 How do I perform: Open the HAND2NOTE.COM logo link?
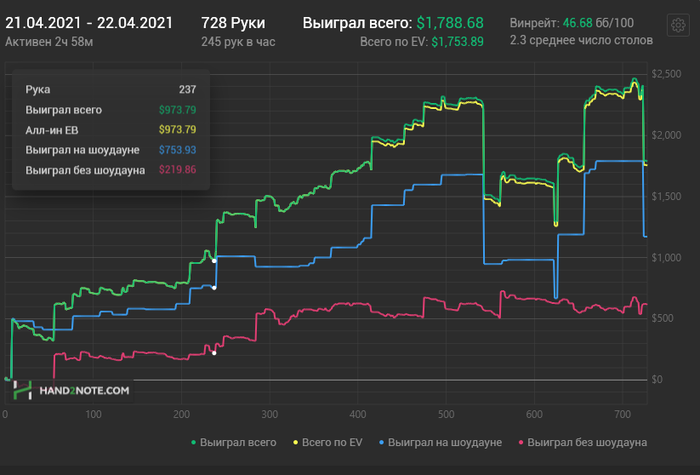click(x=72, y=391)
